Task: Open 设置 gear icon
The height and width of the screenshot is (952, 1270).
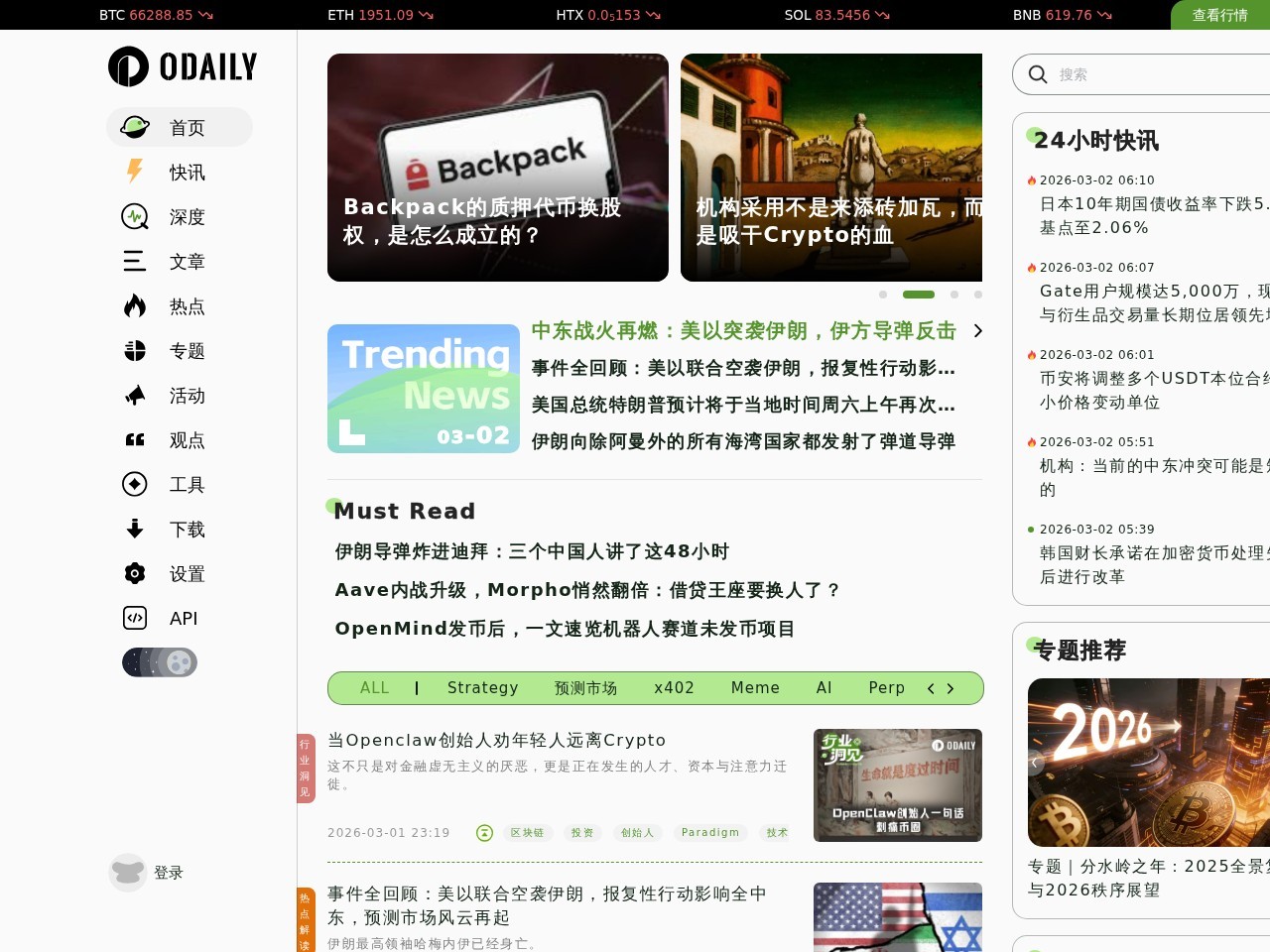Action: (135, 573)
